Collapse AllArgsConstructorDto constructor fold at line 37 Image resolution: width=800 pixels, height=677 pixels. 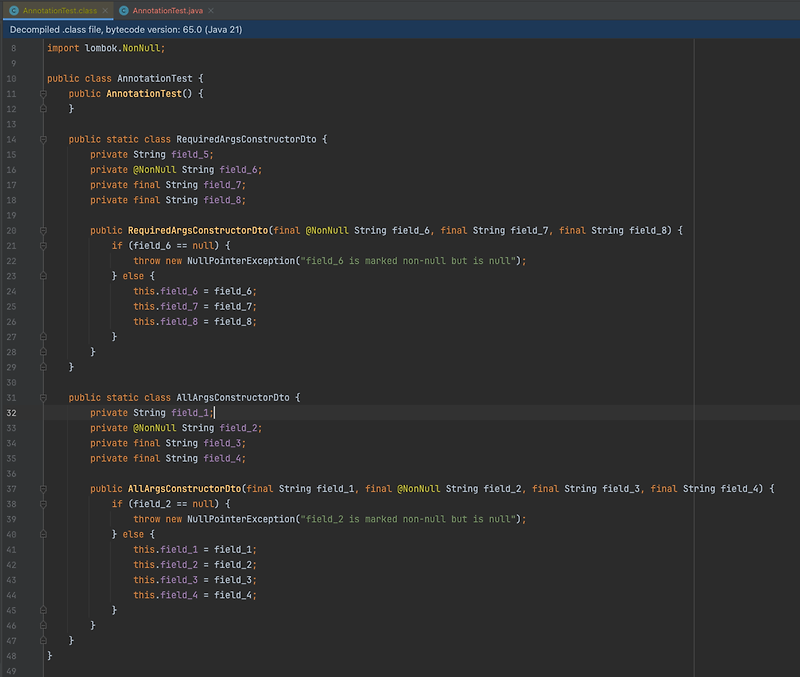click(43, 488)
